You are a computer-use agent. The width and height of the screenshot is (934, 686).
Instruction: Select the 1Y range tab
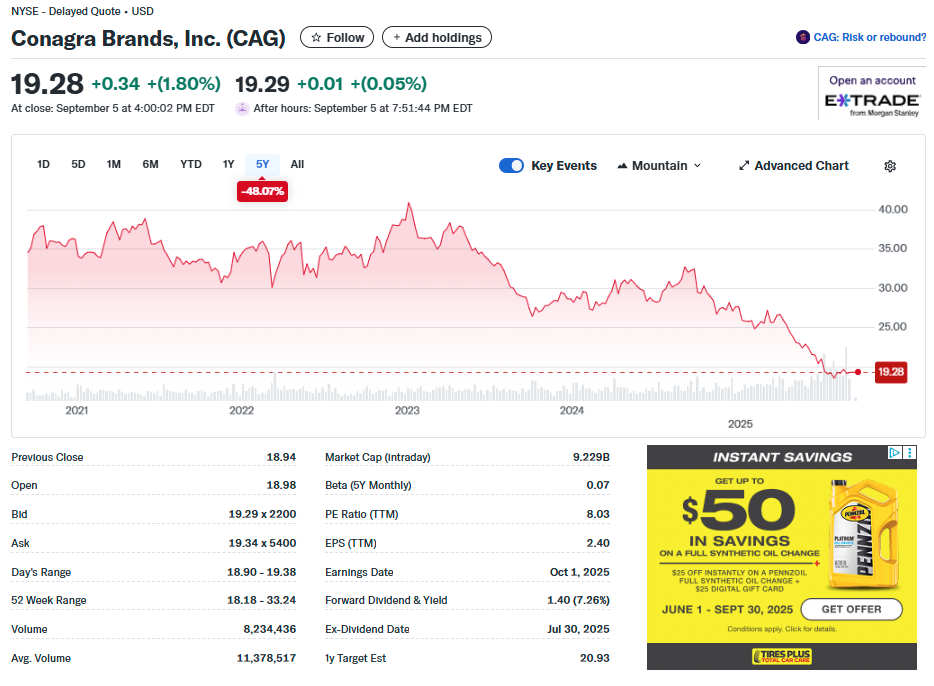point(228,164)
